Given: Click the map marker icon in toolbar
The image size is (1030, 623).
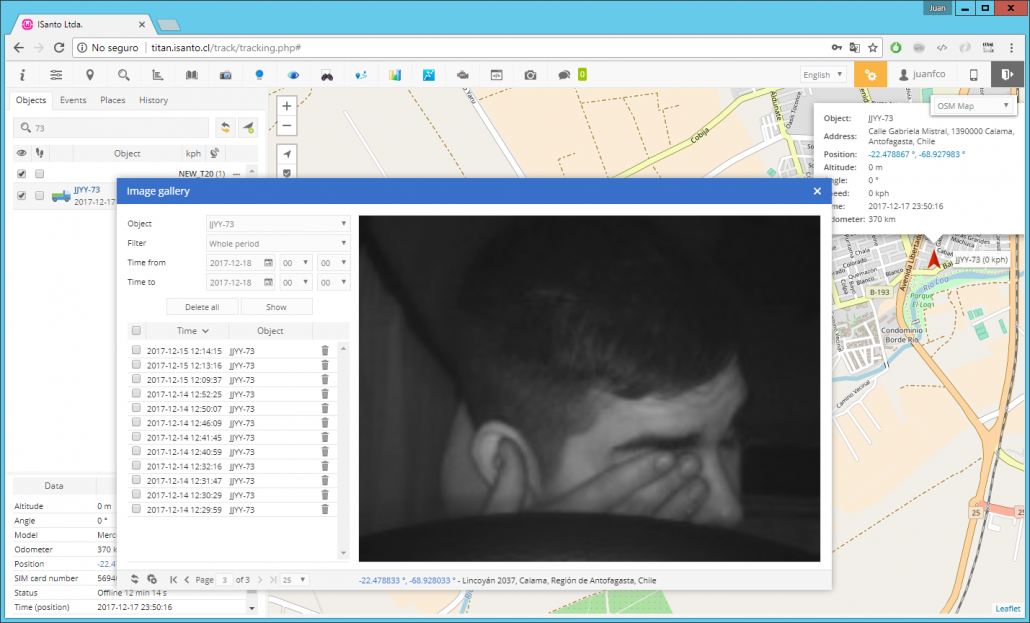Looking at the screenshot, I should point(90,75).
